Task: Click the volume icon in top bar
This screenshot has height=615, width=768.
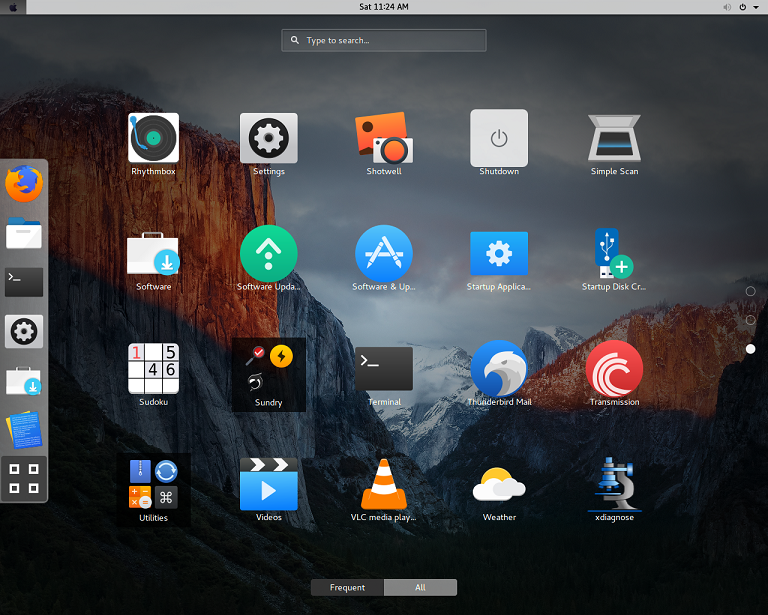Action: tap(727, 7)
